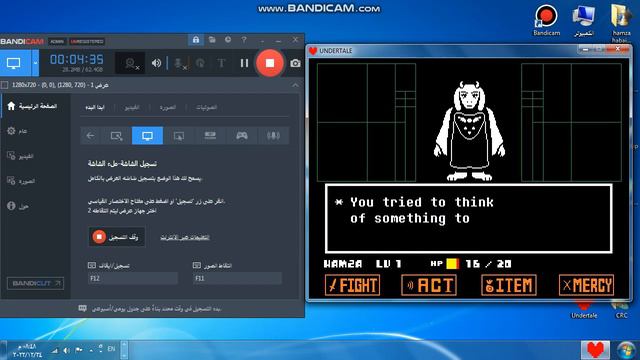The width and height of the screenshot is (640, 360).
Task: Open Bandicam help question mark
Action: [244, 40]
